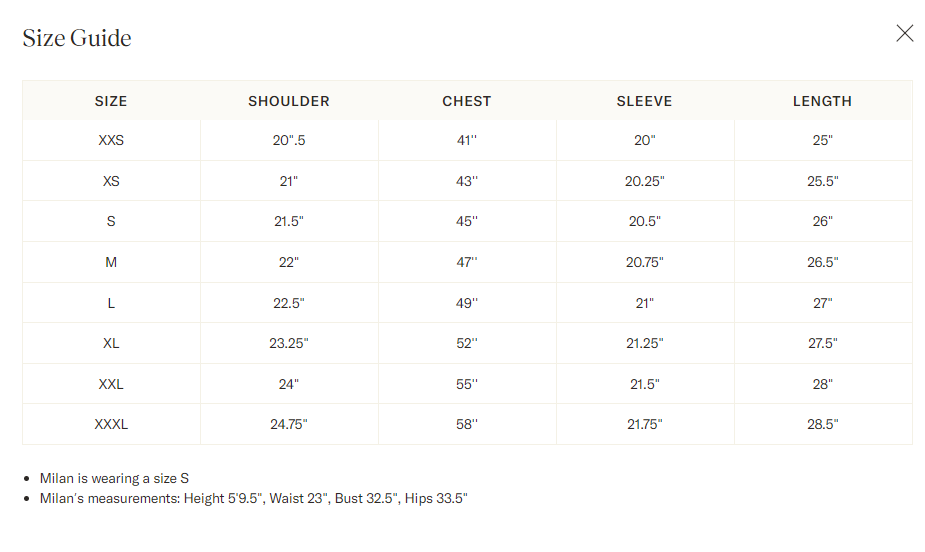The width and height of the screenshot is (925, 552).
Task: Select the L size row label
Action: point(111,303)
